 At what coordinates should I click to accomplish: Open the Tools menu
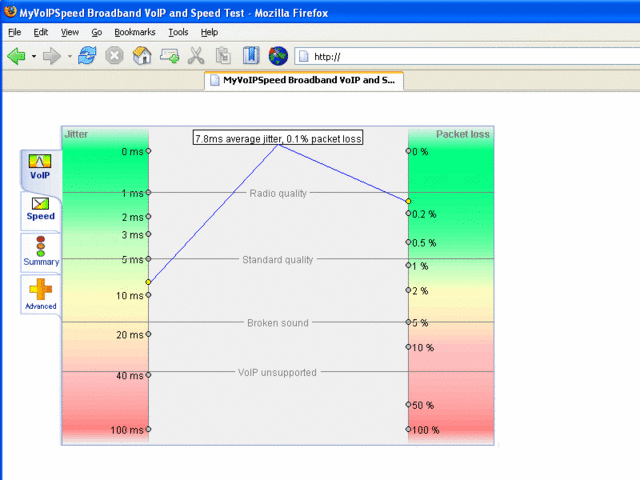(178, 32)
